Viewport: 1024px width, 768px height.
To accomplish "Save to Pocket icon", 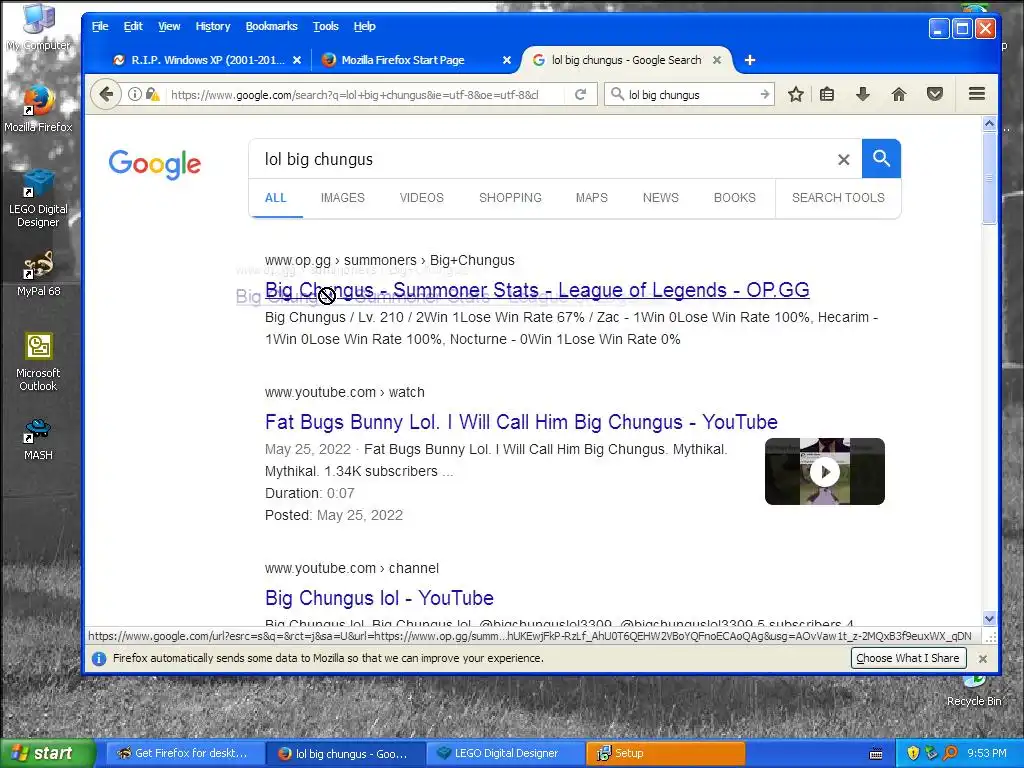I will click(935, 95).
